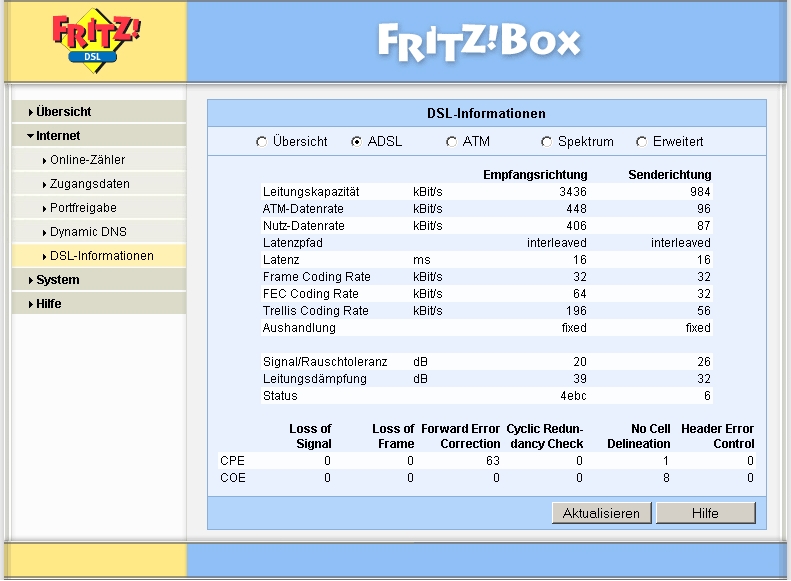Select the Erweitert radio button

pos(641,142)
